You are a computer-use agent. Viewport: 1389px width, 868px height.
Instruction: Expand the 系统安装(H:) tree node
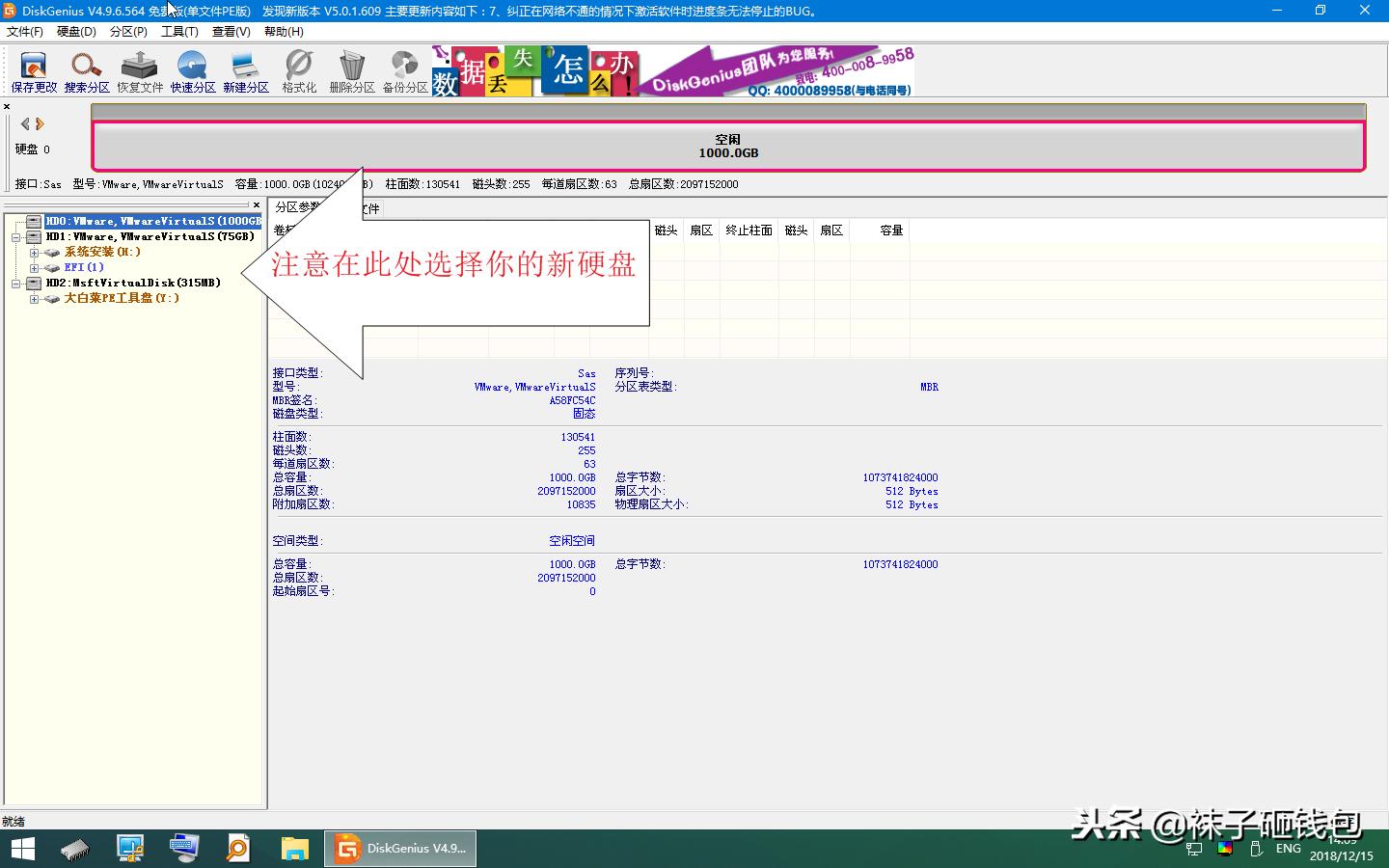pos(33,252)
